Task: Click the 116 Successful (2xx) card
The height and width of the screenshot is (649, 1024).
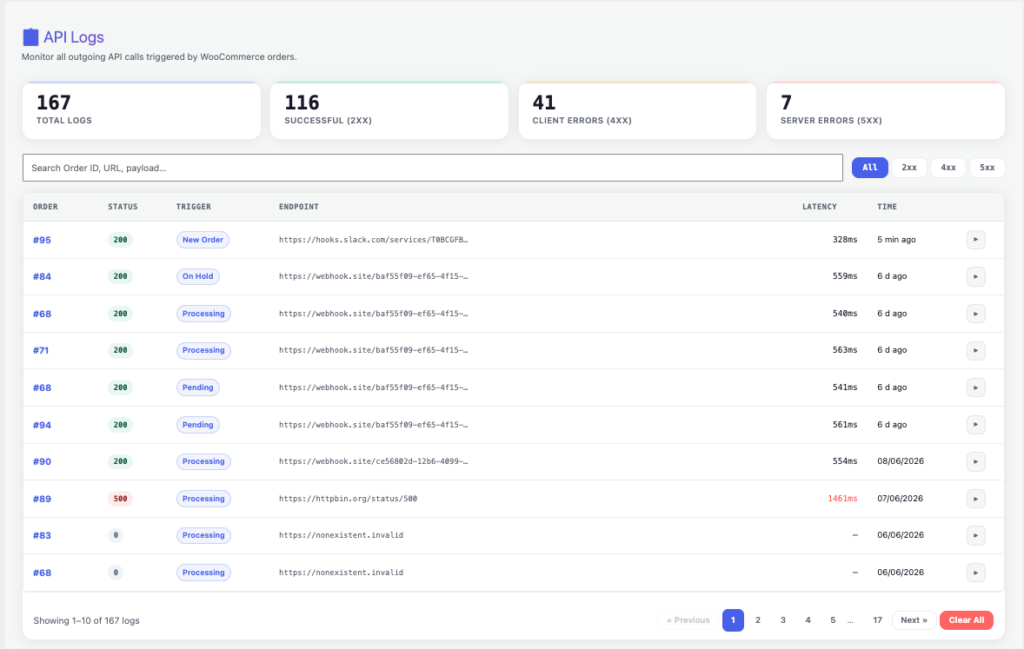Action: tap(389, 110)
